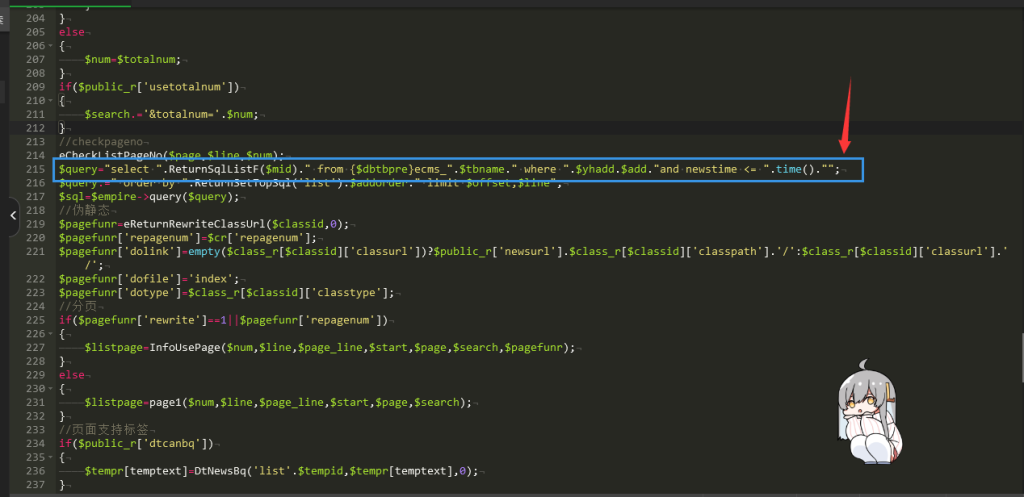1024x497 pixels.
Task: Click the time() call in the query line
Action: [x=794, y=169]
